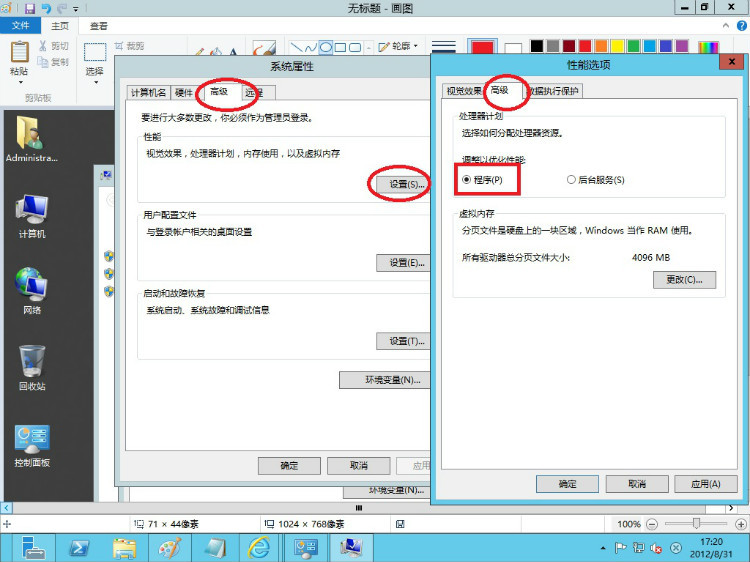Click the Paste (粘贴) clipboard icon
The image size is (750, 562).
(19, 52)
